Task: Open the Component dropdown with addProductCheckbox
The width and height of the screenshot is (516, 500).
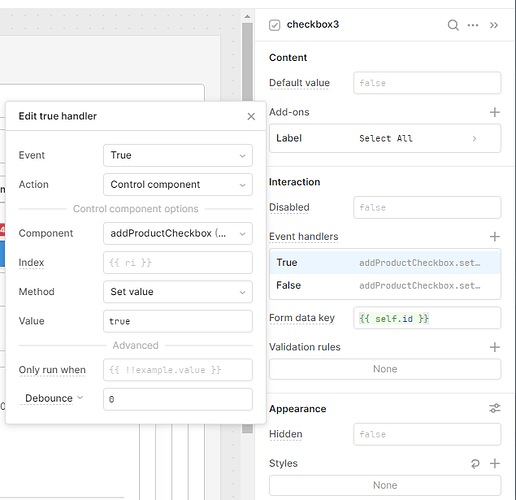Action: [x=178, y=233]
